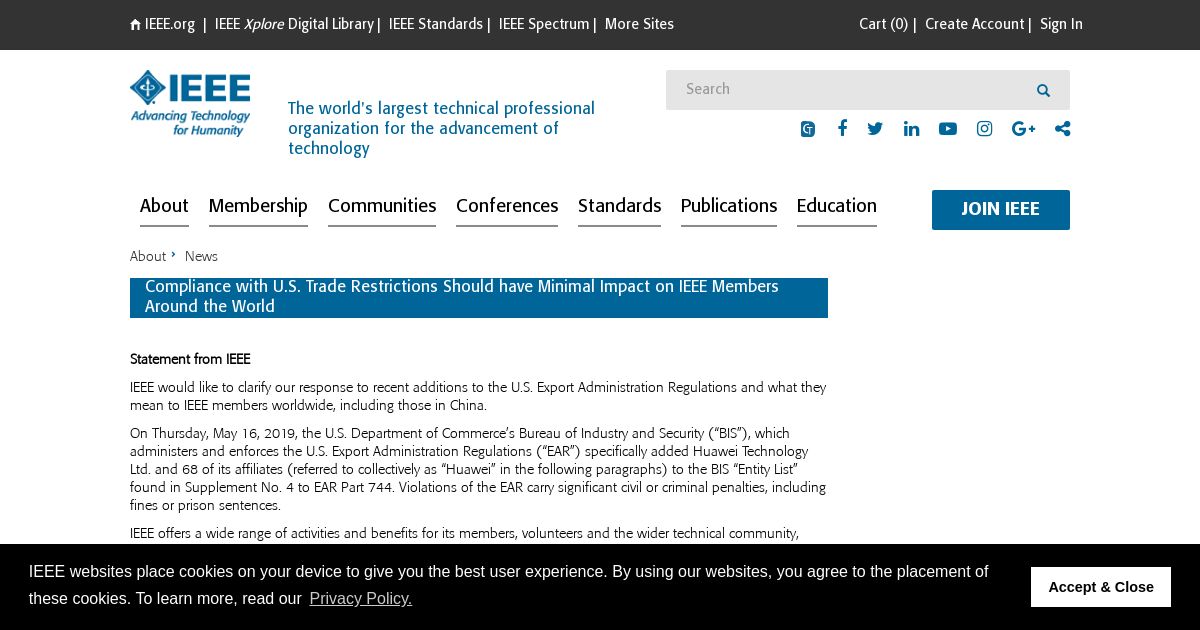The image size is (1200, 630).
Task: Open IEEE Google Plus icon
Action: pyautogui.click(x=1023, y=129)
